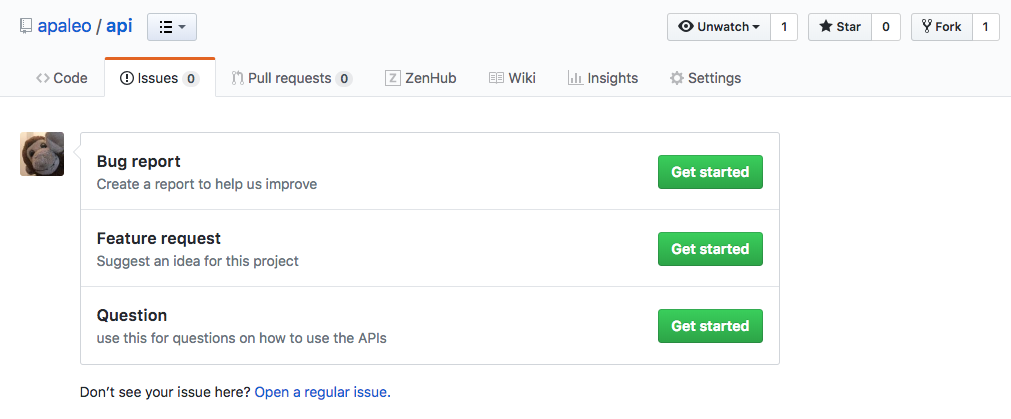
Task: Open the stargazers count showing 0
Action: 886,27
